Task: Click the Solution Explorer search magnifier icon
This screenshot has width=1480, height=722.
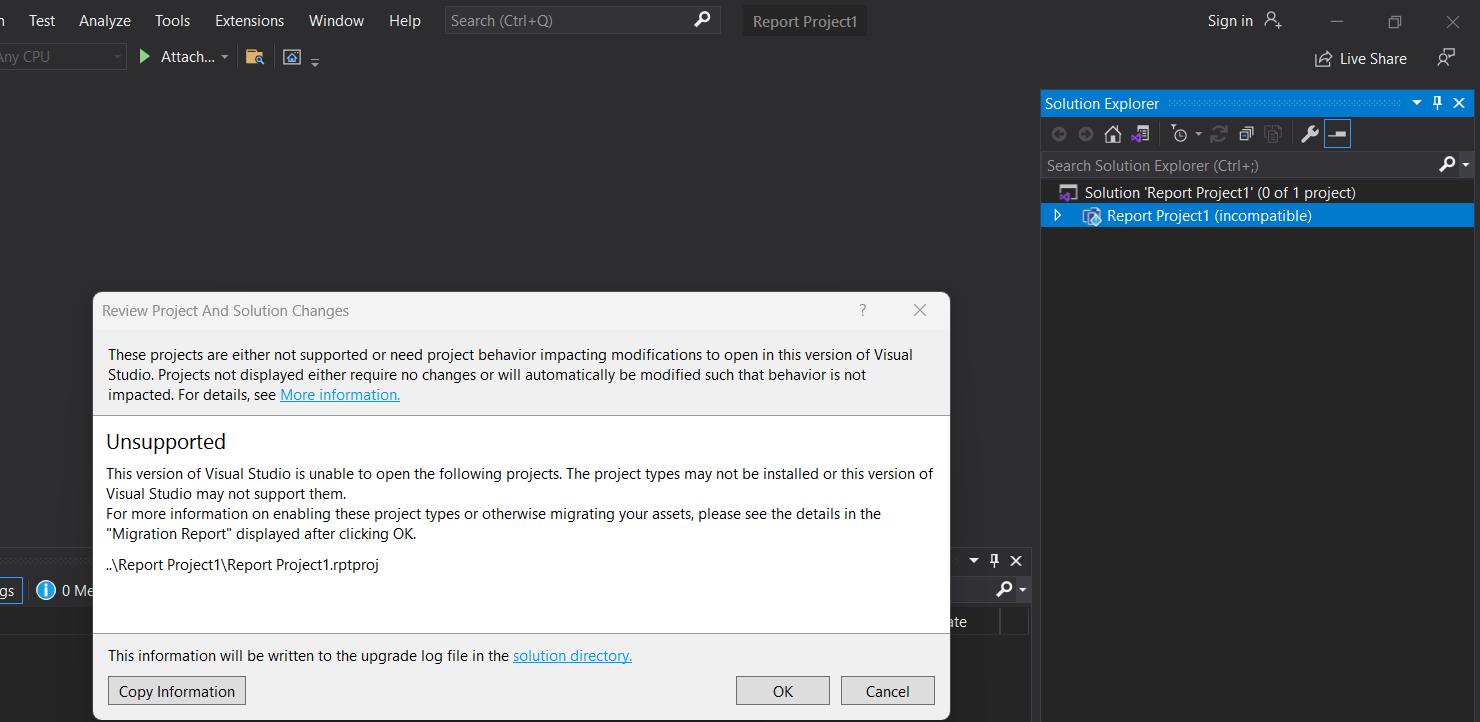Action: tap(1447, 165)
